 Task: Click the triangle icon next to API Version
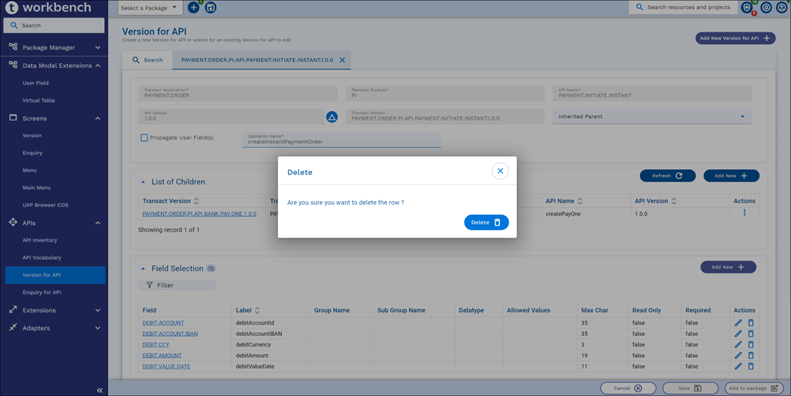pyautogui.click(x=331, y=117)
